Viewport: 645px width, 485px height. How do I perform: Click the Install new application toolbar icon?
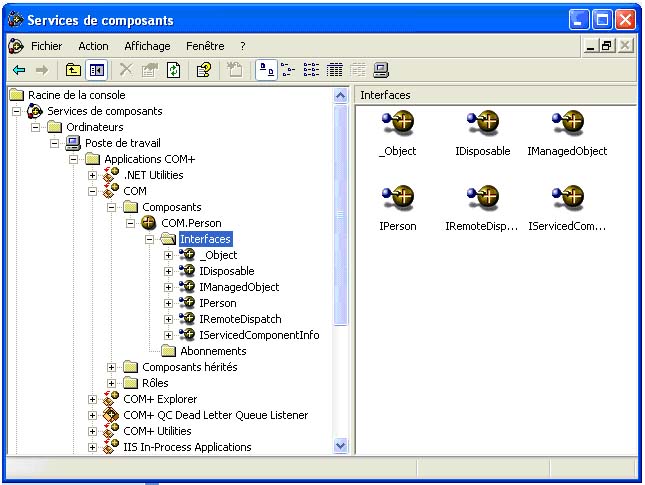pos(234,70)
